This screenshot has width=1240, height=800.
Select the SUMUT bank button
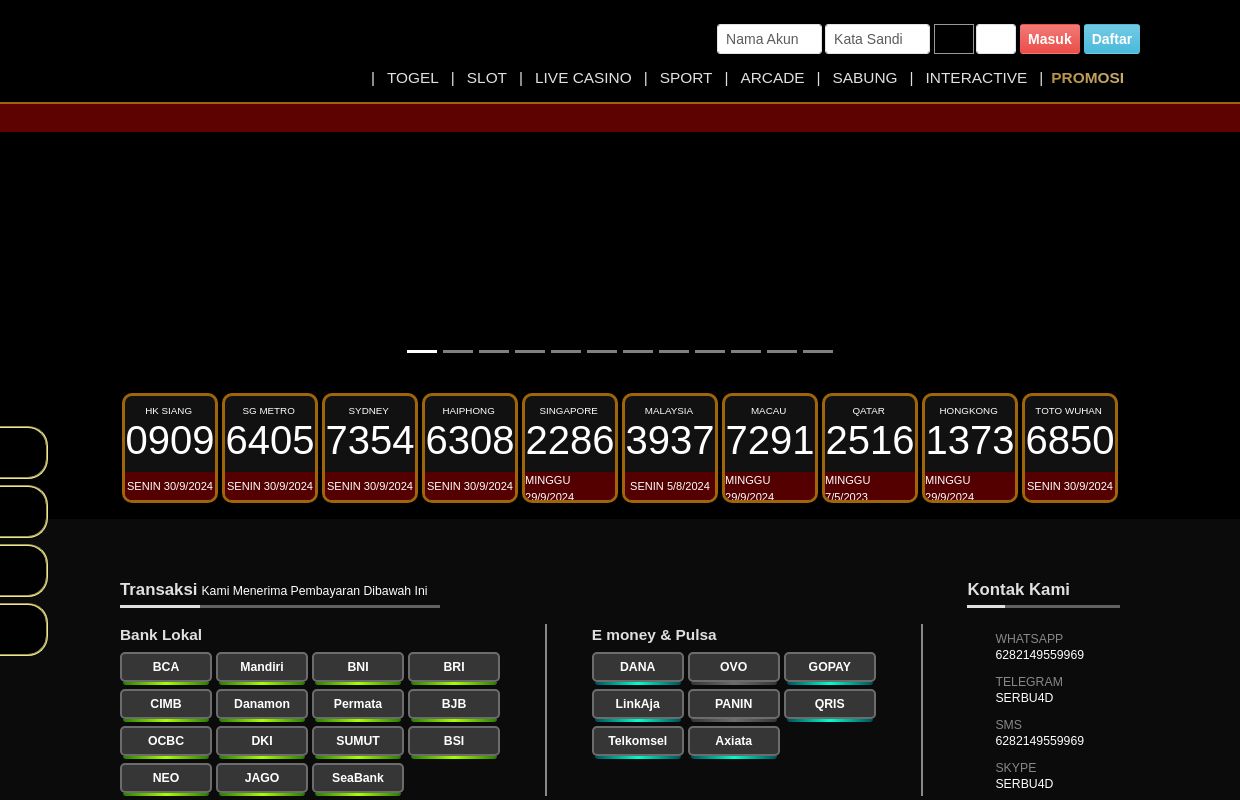point(358,741)
